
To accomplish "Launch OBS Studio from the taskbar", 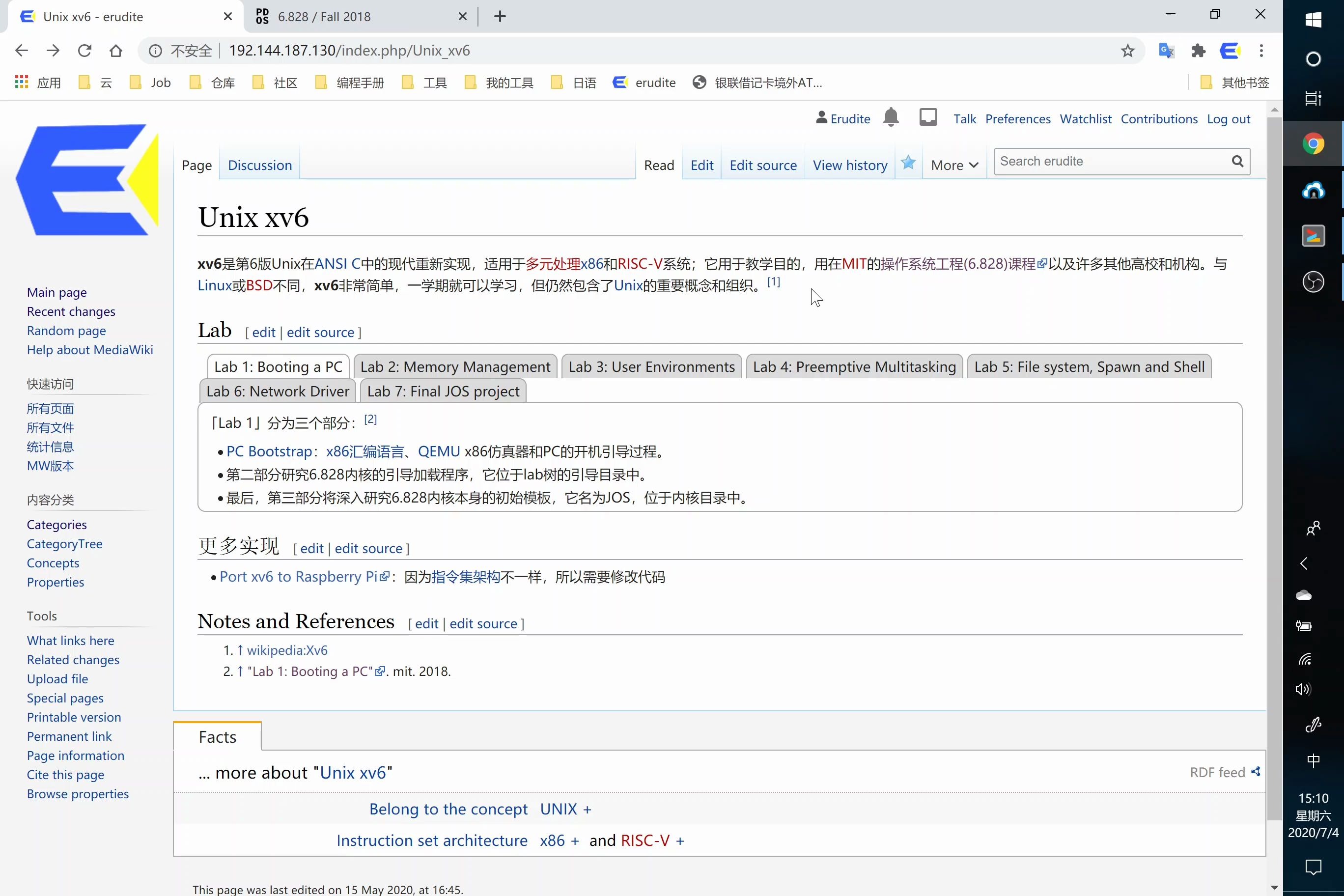I will coord(1313,281).
